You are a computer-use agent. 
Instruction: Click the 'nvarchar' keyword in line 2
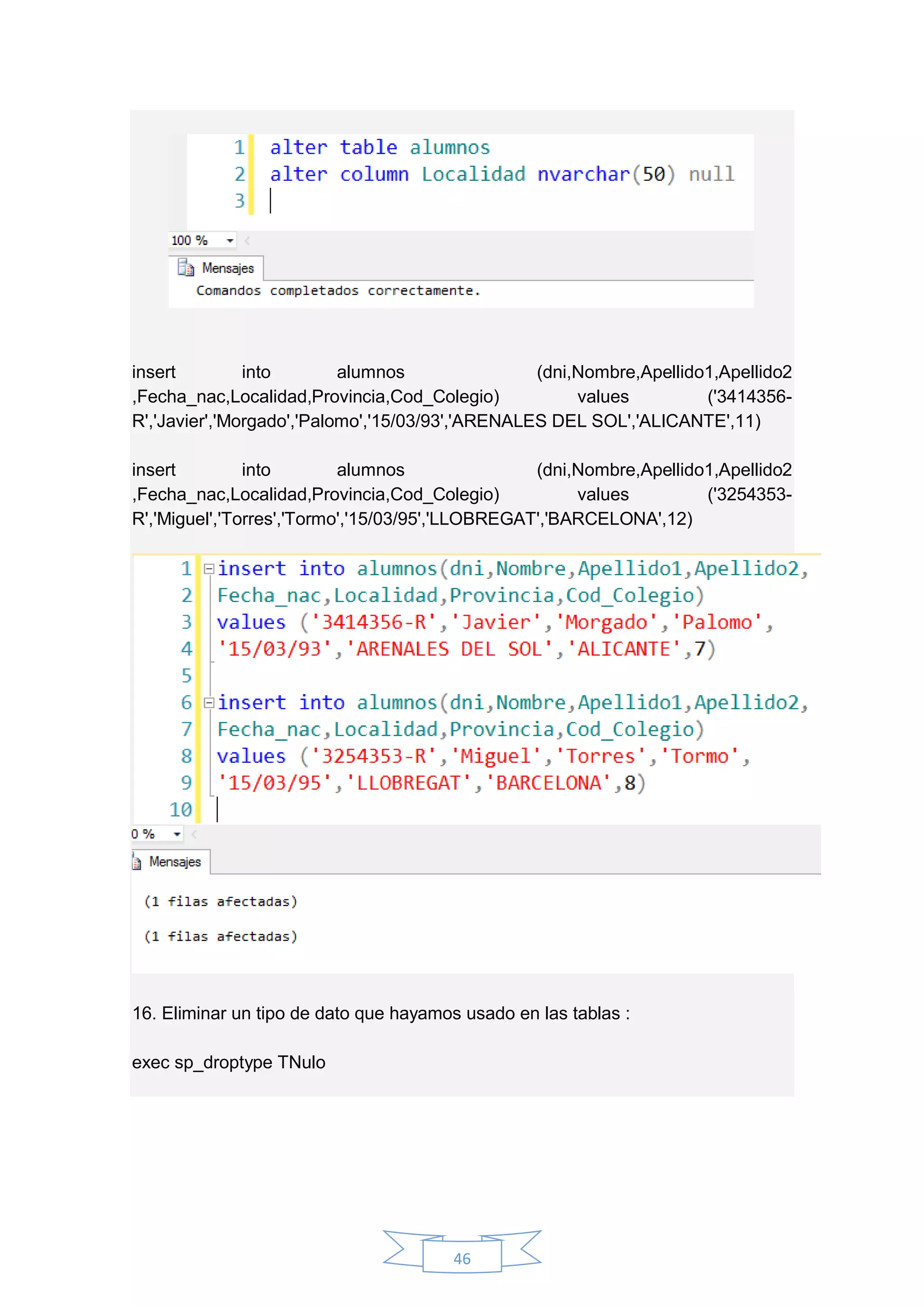583,174
